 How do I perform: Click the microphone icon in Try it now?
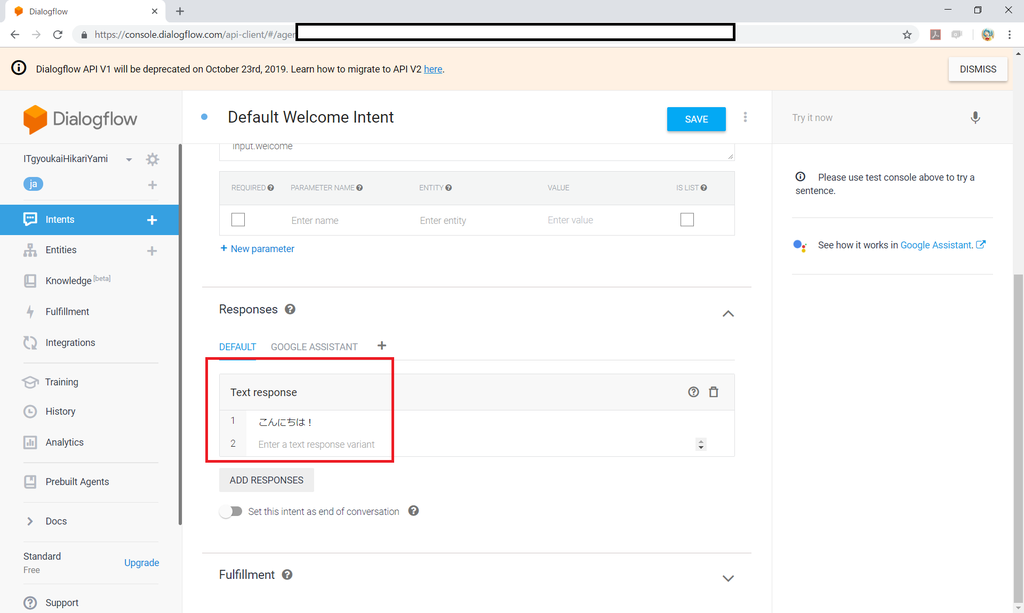975,118
